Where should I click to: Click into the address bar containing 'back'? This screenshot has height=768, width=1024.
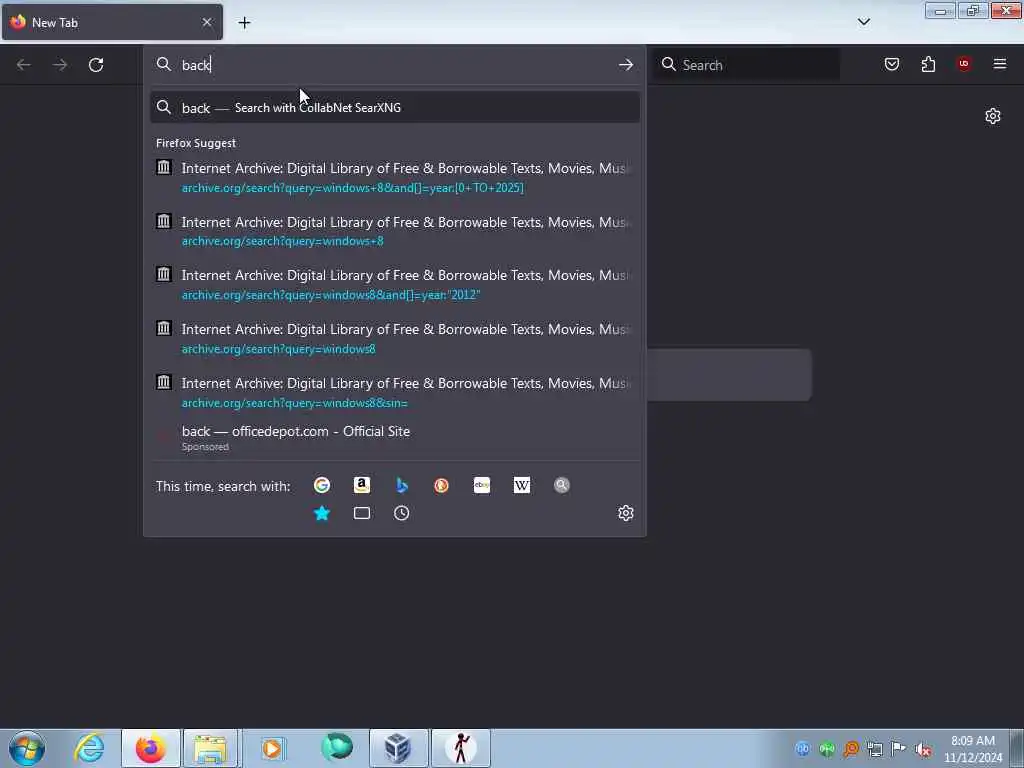(395, 65)
